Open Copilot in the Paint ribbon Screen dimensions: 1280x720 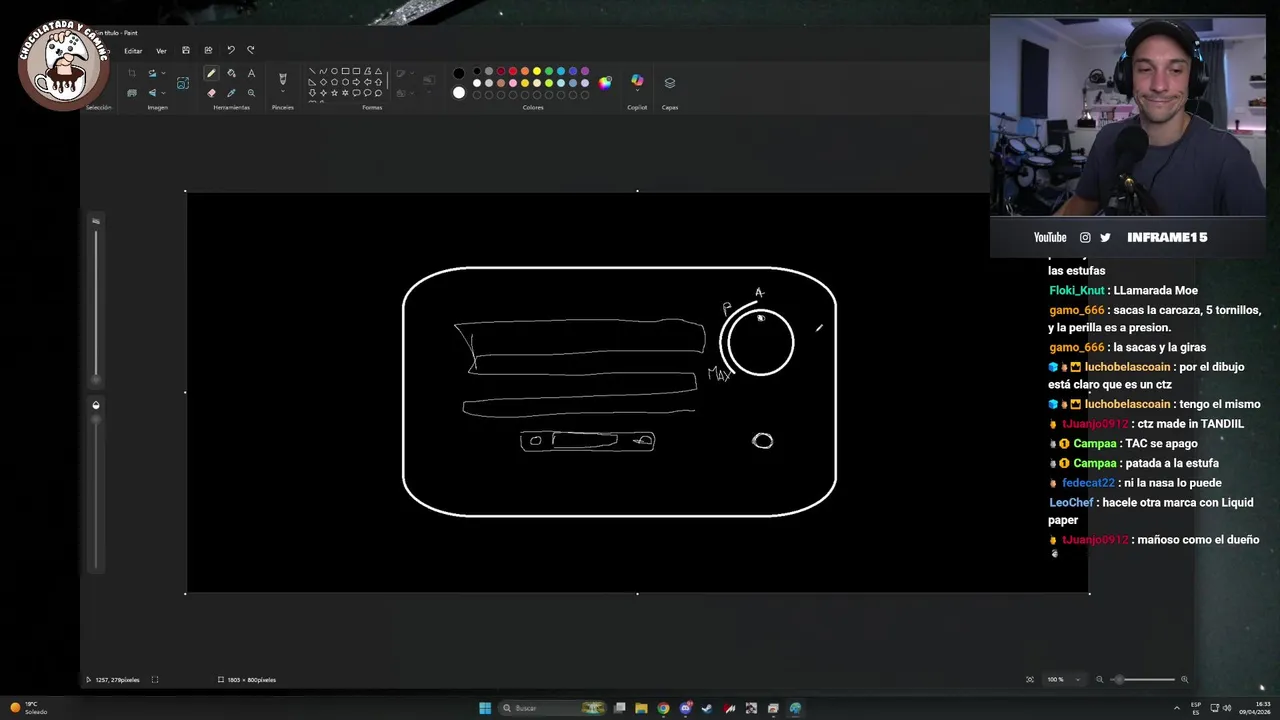click(637, 80)
